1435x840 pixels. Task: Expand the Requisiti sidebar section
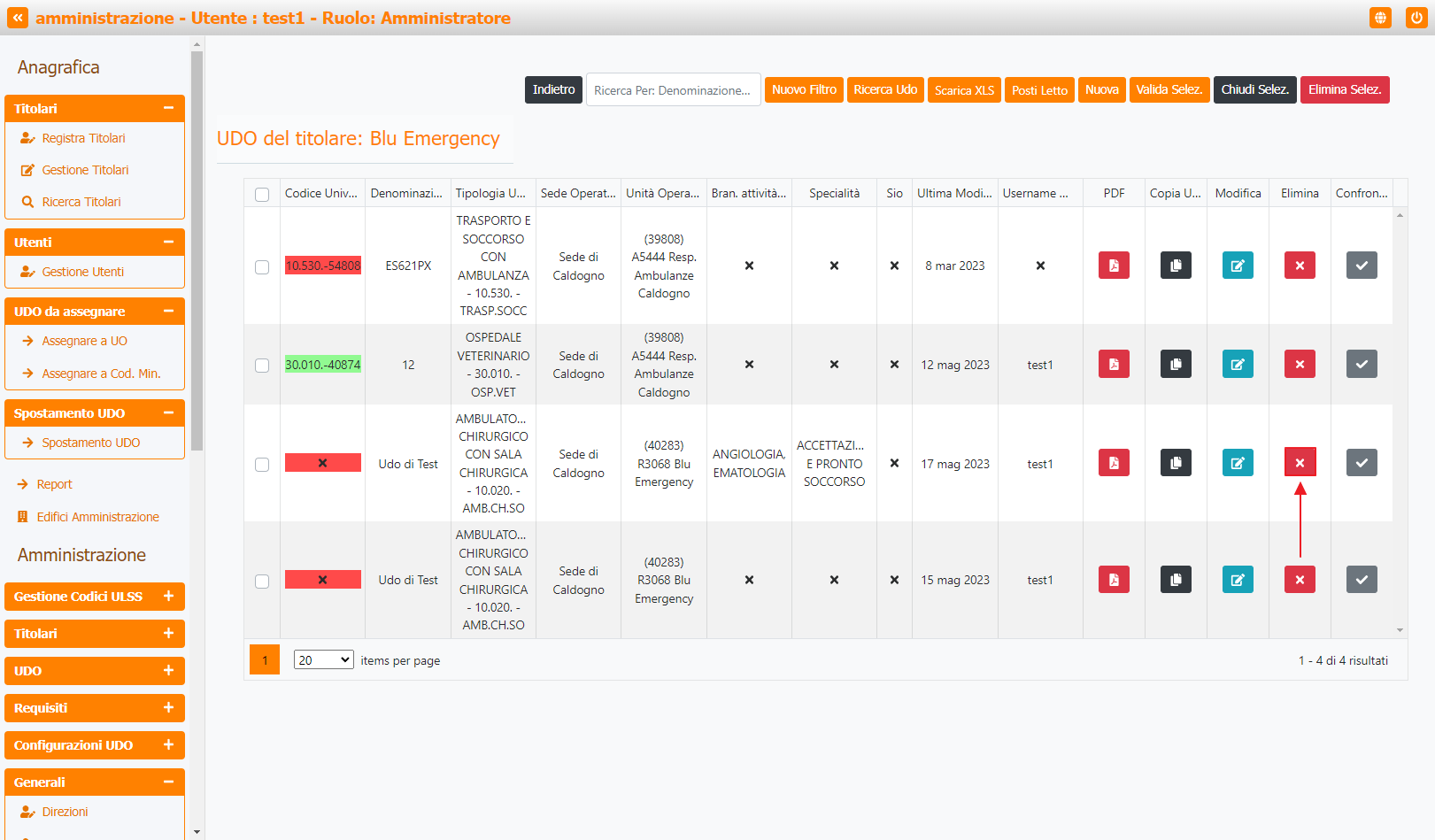(95, 708)
